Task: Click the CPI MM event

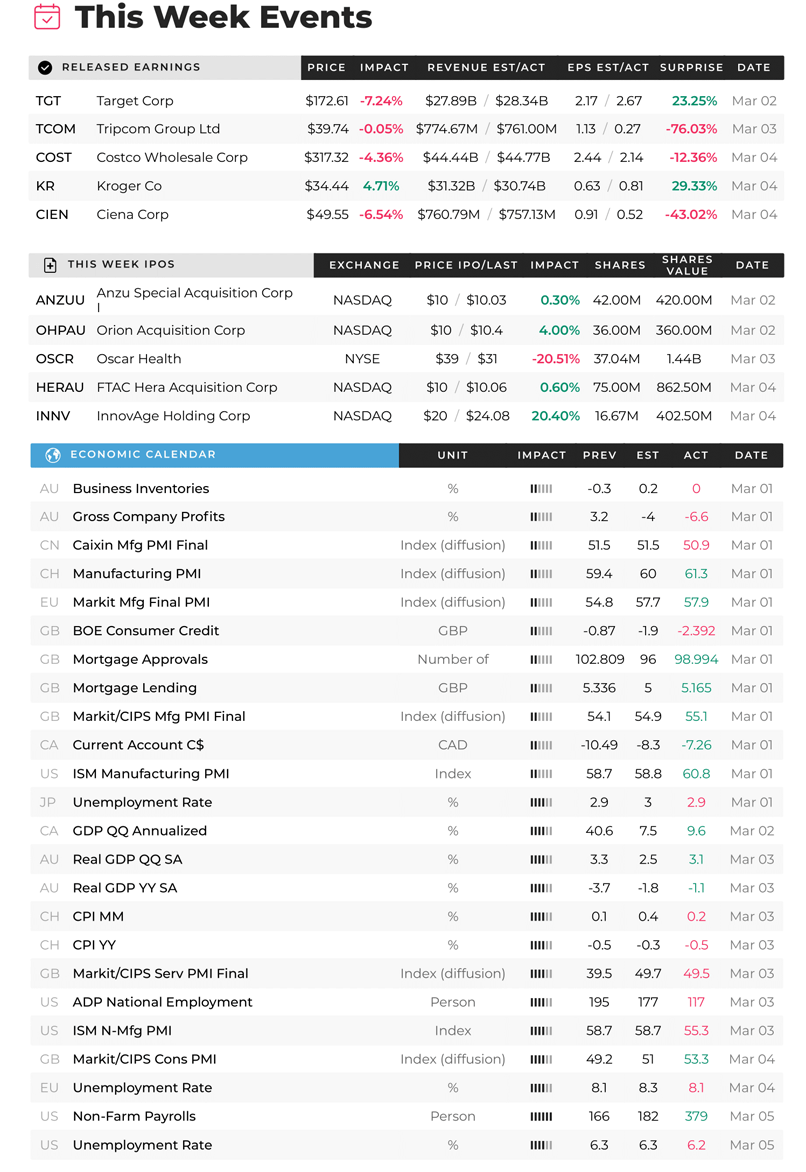Action: point(98,916)
